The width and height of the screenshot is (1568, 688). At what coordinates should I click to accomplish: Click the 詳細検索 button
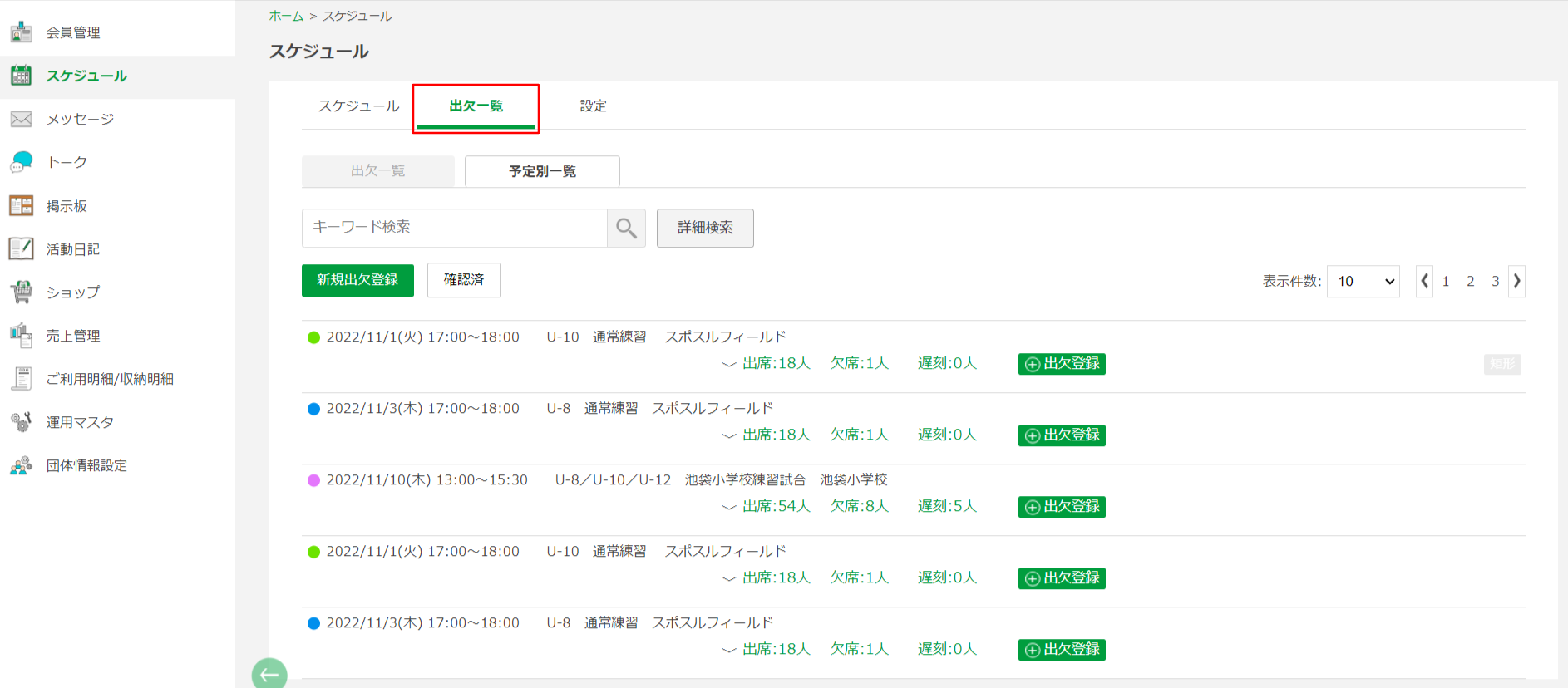coord(705,228)
